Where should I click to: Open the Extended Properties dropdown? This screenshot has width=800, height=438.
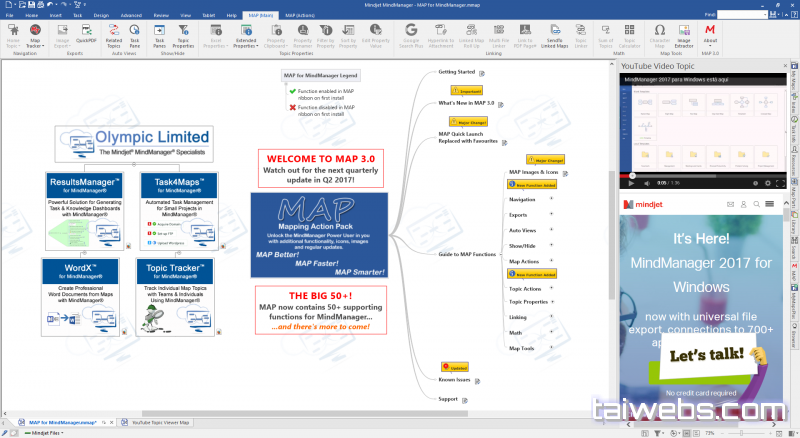pos(243,35)
